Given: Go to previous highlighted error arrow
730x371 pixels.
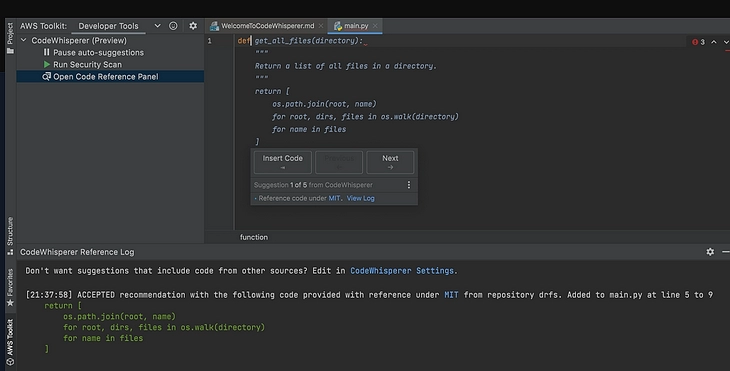Looking at the screenshot, I should pyautogui.click(x=714, y=42).
